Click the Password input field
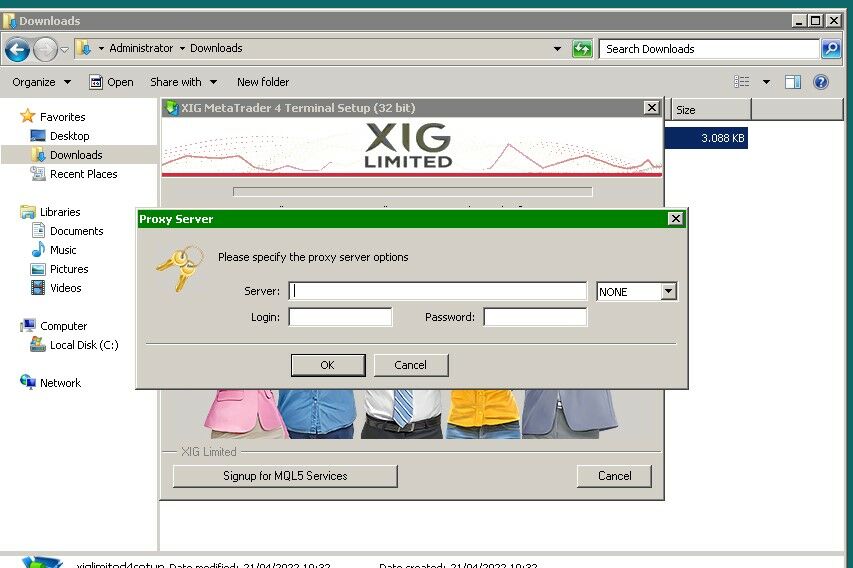 (x=535, y=317)
